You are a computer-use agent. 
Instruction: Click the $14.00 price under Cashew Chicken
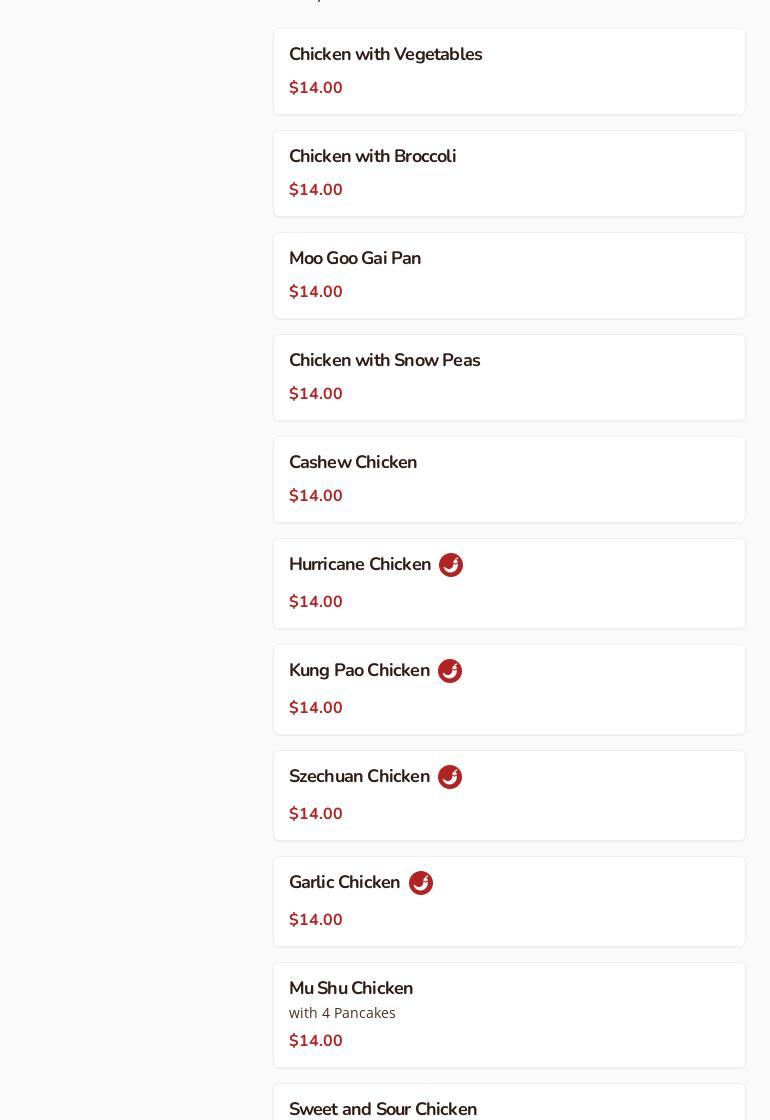pyautogui.click(x=316, y=496)
